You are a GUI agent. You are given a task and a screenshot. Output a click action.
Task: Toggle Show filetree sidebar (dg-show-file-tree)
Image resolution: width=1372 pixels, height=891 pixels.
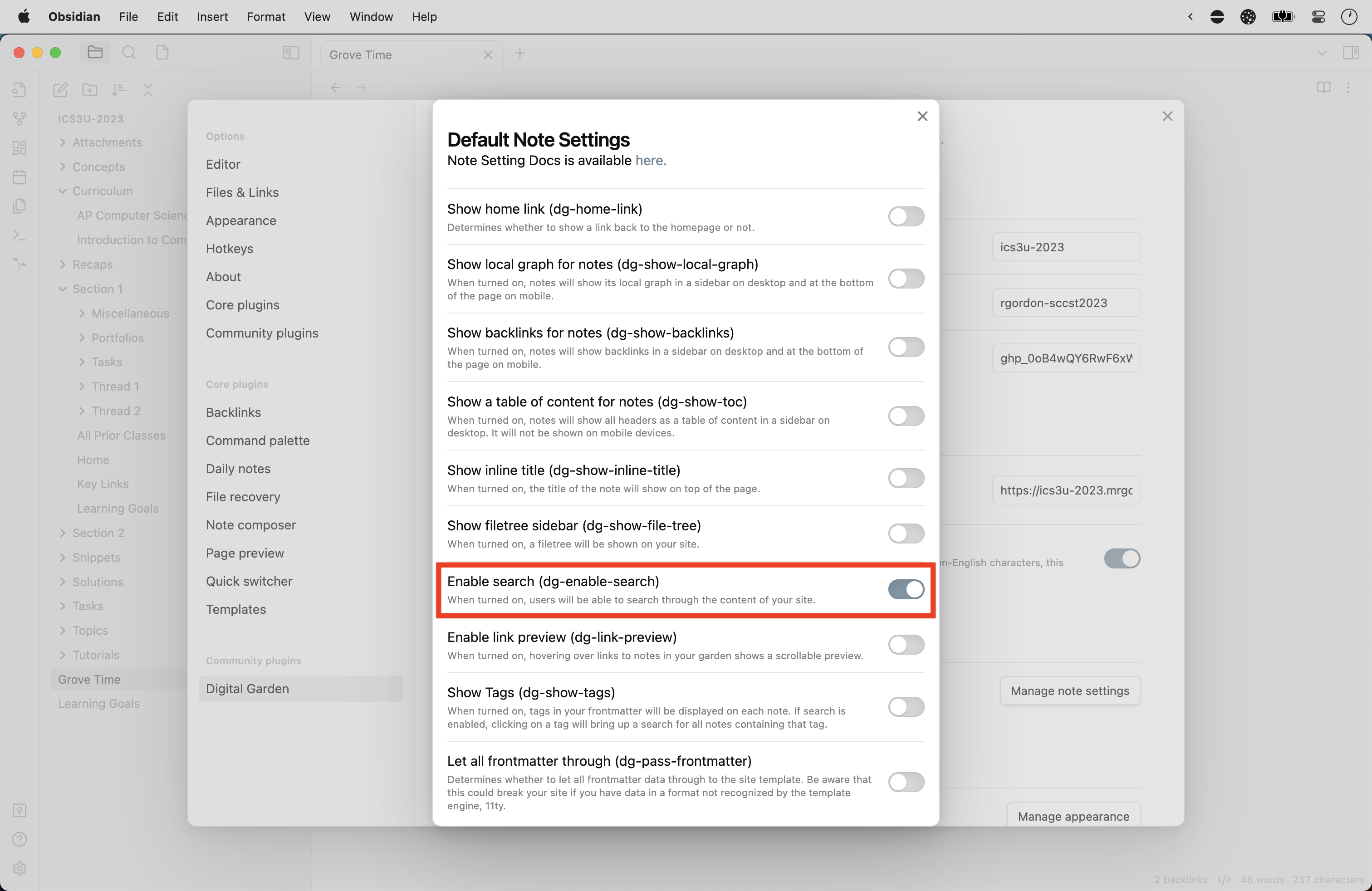[905, 532]
